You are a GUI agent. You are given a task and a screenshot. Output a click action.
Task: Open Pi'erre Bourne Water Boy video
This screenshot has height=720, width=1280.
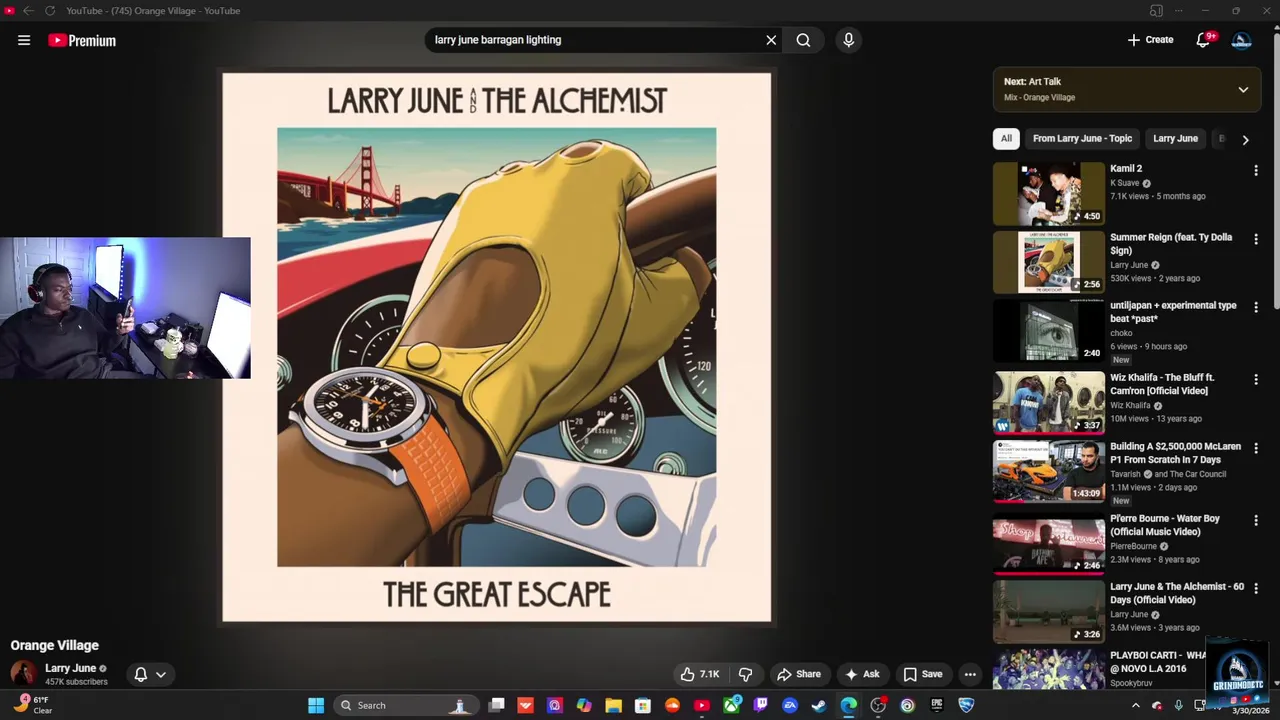pyautogui.click(x=1165, y=525)
